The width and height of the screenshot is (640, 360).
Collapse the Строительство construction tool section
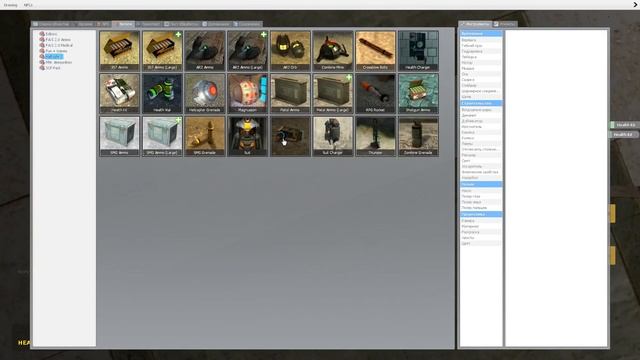pyautogui.click(x=481, y=103)
